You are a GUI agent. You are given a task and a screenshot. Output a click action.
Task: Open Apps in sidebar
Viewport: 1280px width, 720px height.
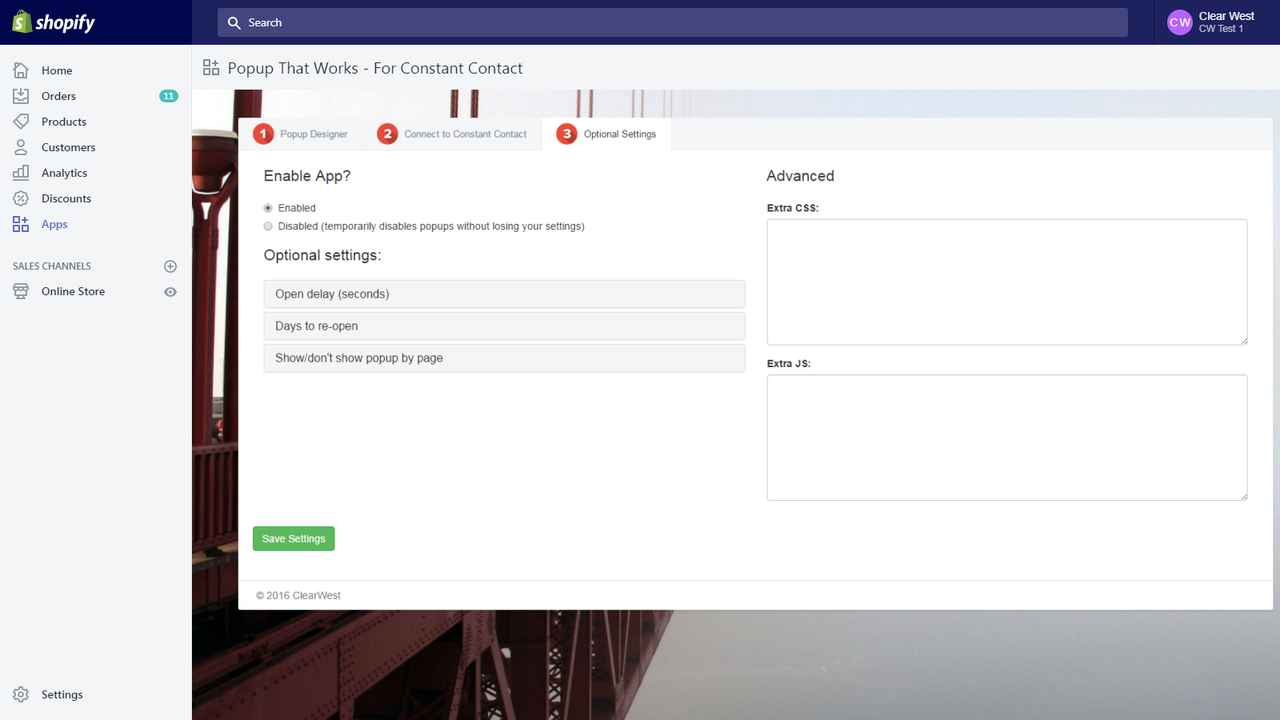[x=55, y=224]
